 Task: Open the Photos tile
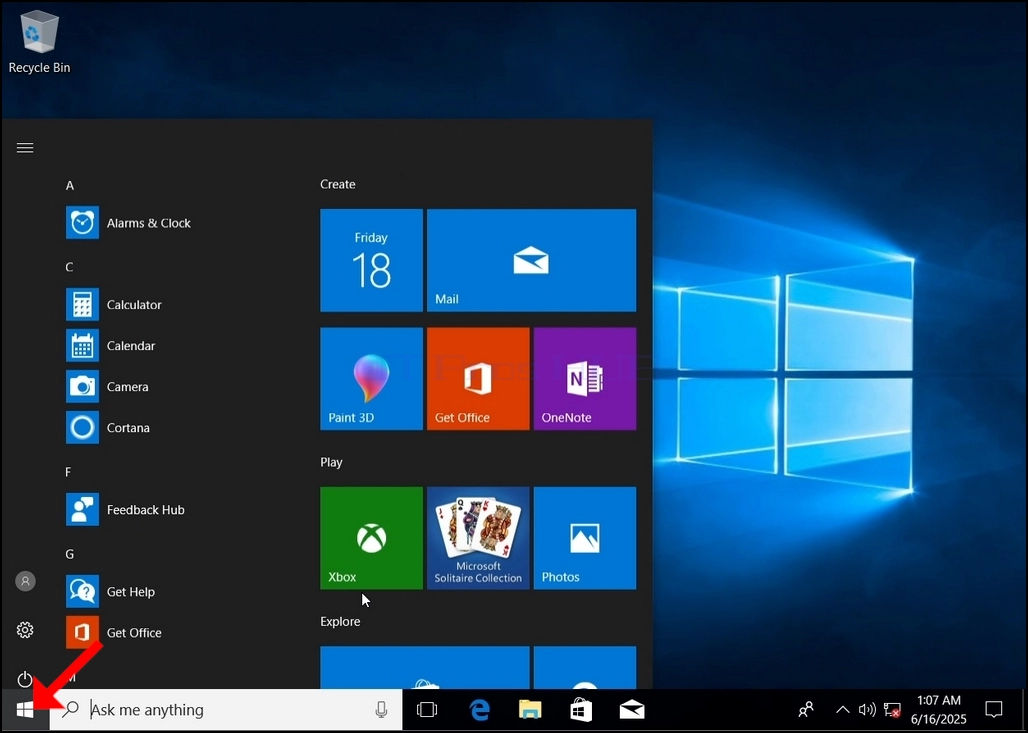pos(585,538)
